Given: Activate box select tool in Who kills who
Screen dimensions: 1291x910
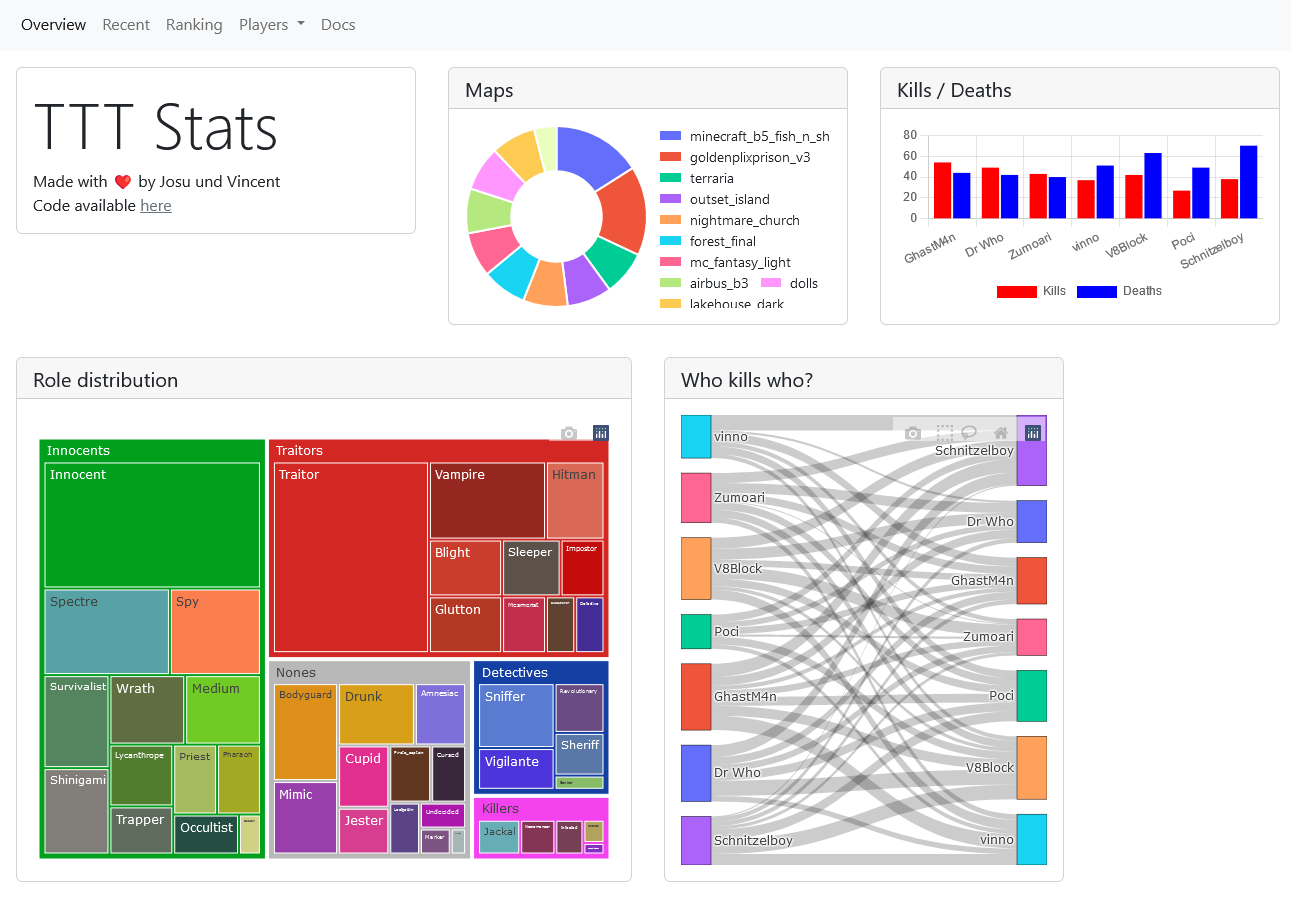Looking at the screenshot, I should 944,433.
